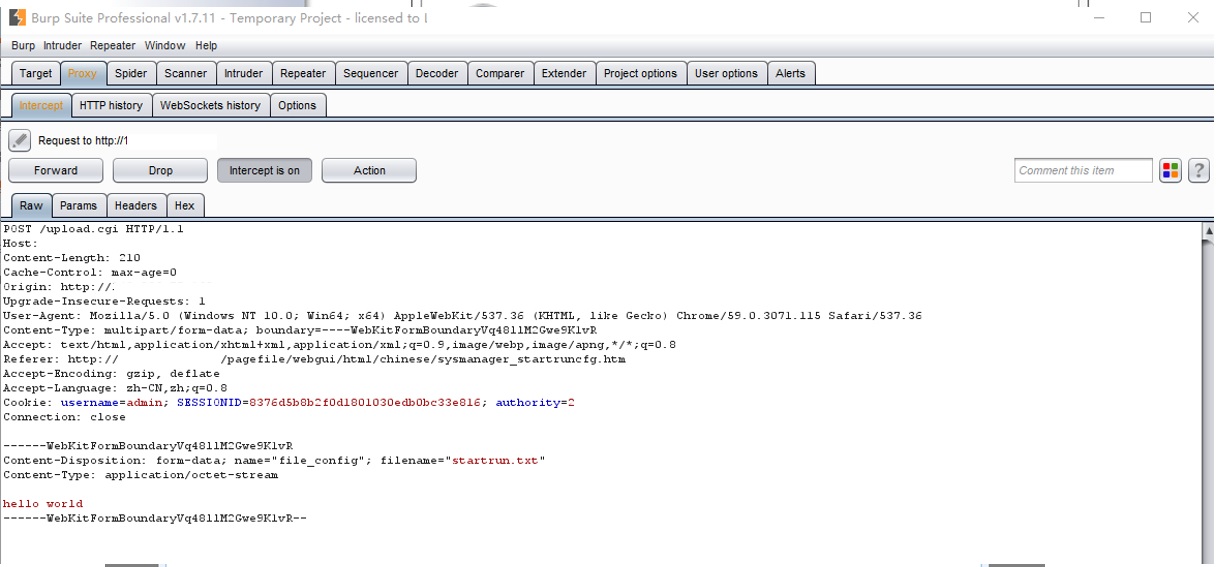The width and height of the screenshot is (1219, 567).
Task: Open the Decoder tab
Action: (x=437, y=74)
